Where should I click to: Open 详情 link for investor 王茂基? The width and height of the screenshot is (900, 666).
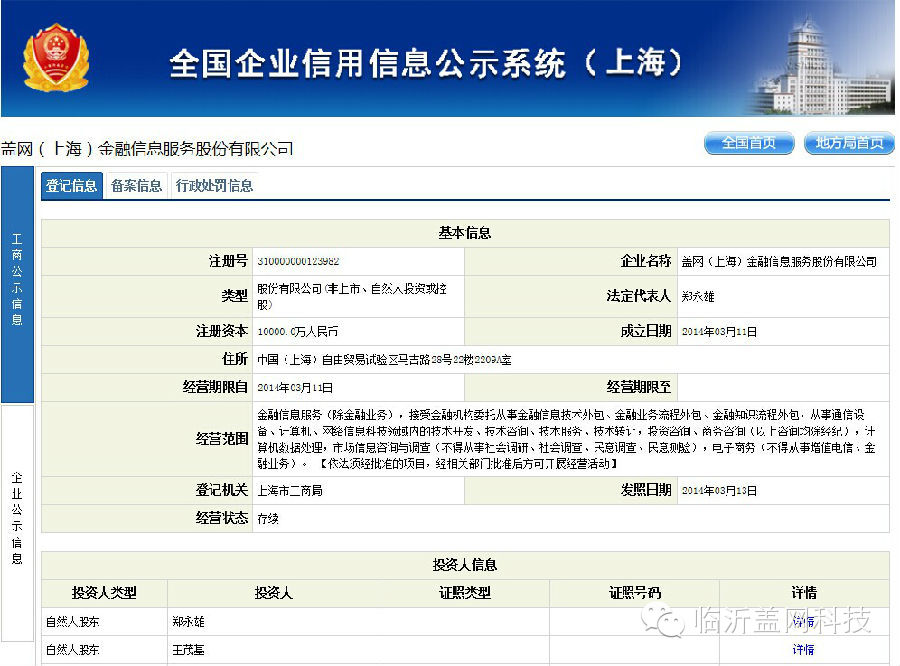click(x=803, y=649)
